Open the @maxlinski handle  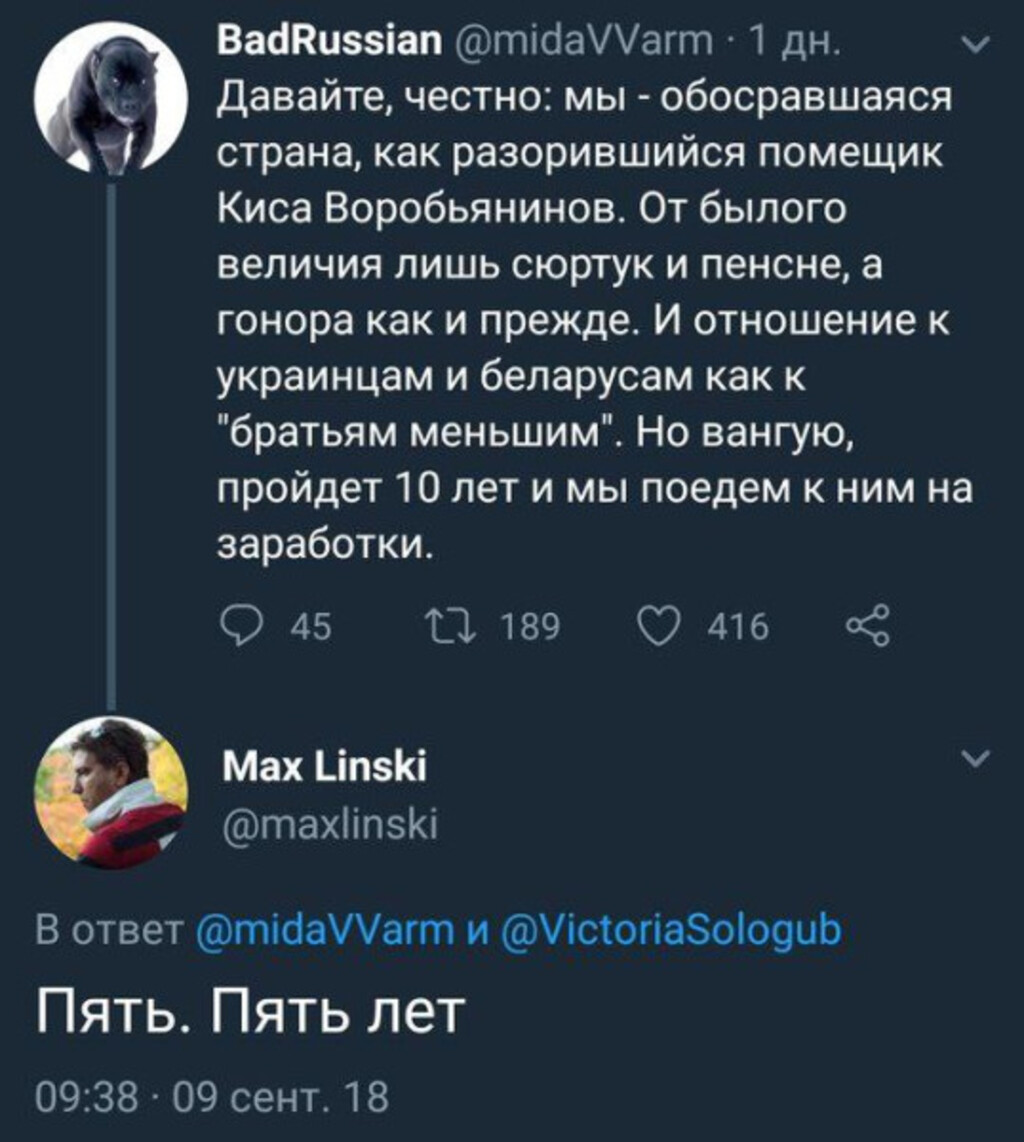[327, 826]
